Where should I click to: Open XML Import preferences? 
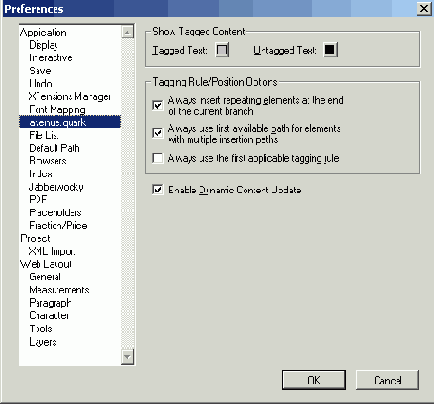(x=52, y=251)
